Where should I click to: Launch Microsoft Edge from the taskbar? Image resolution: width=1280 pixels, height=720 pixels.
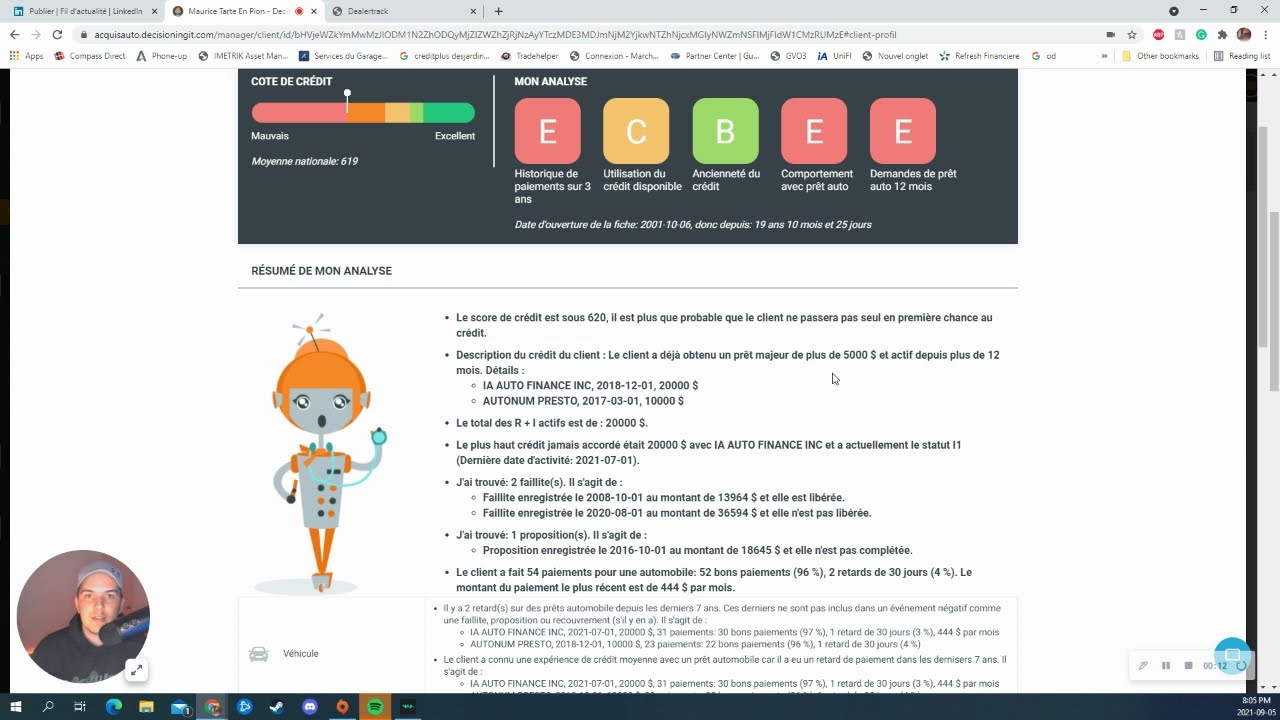point(113,707)
